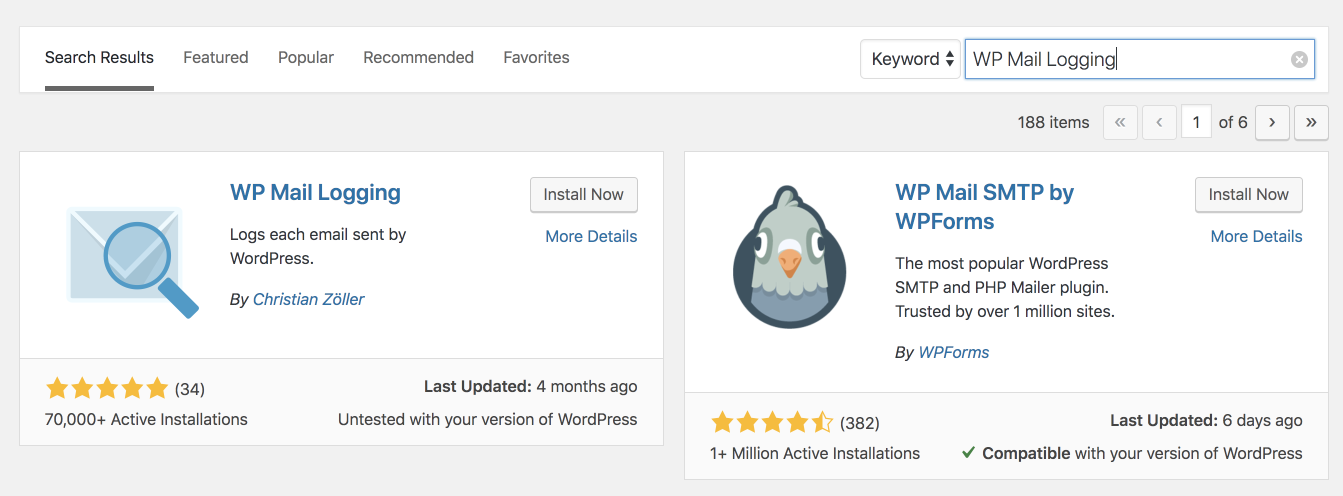Open the Keyword search type dropdown
Image resolution: width=1343 pixels, height=496 pixels.
[x=910, y=59]
